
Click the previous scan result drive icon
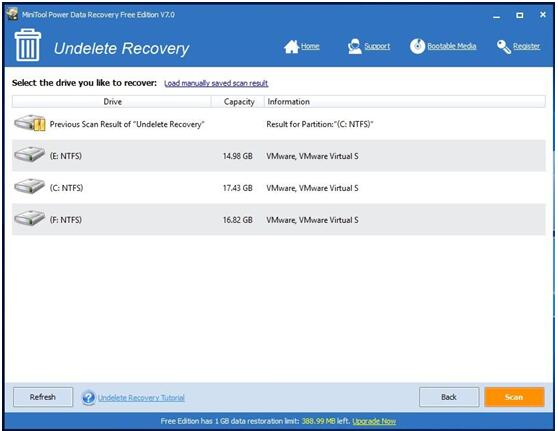tap(30, 123)
